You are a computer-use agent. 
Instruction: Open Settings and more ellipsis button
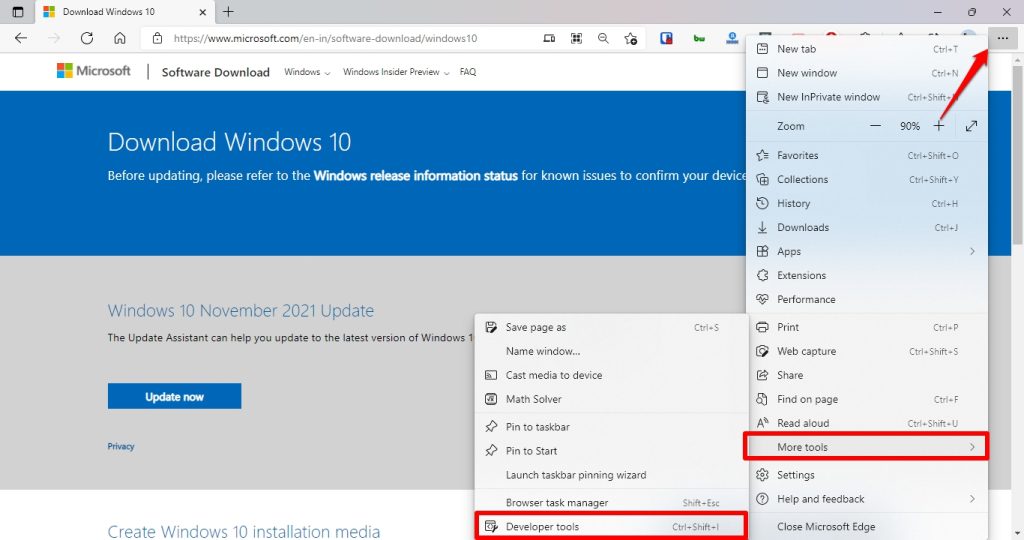pyautogui.click(x=1002, y=39)
